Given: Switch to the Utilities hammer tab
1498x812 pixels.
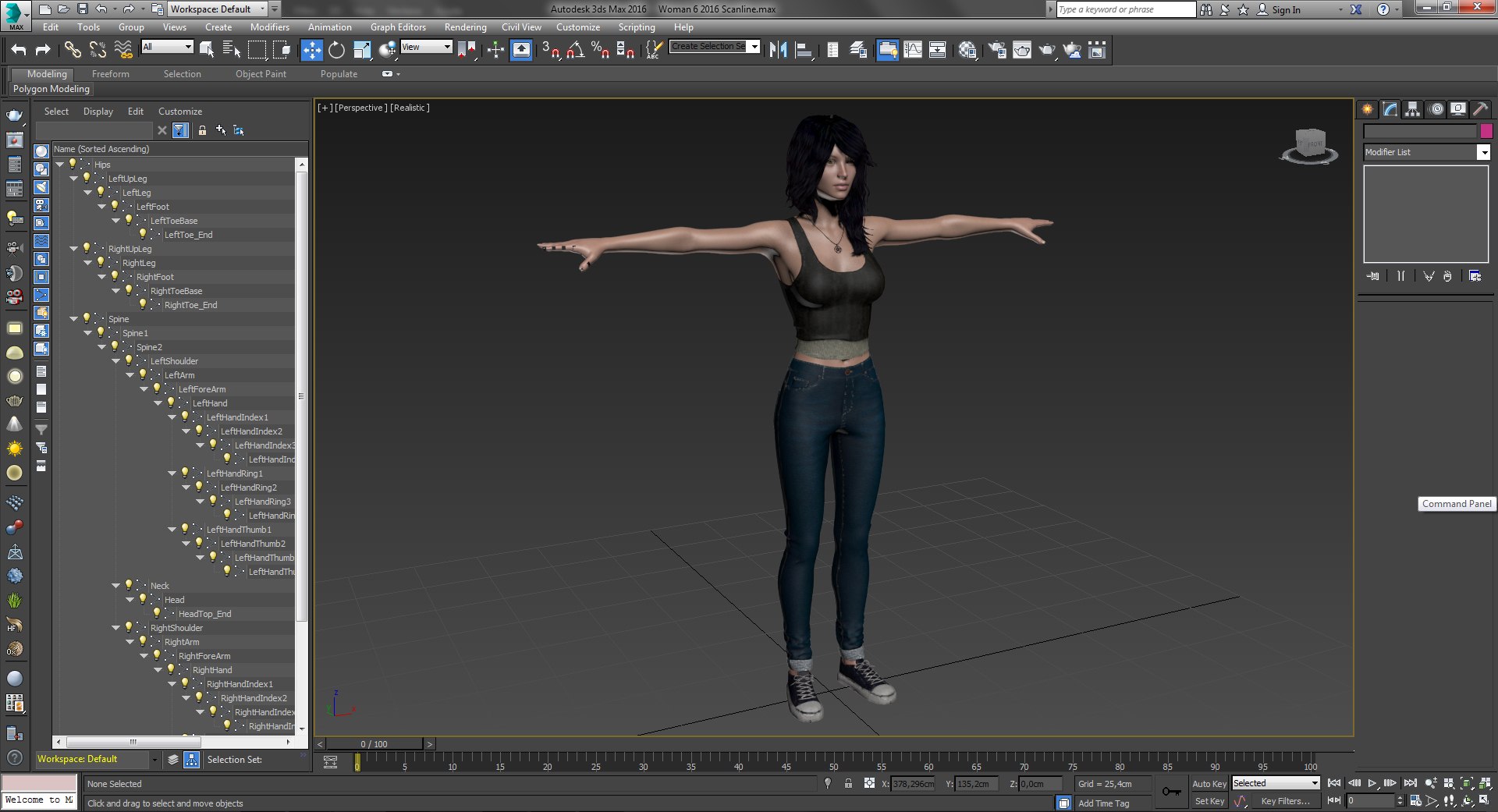Looking at the screenshot, I should 1480,110.
